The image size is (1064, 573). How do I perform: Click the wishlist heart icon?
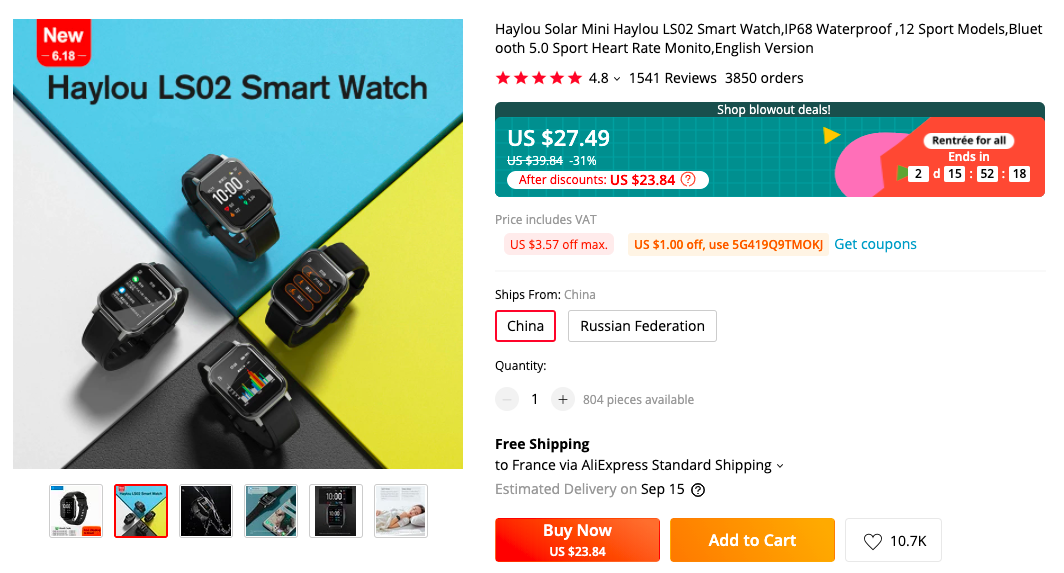coord(873,541)
